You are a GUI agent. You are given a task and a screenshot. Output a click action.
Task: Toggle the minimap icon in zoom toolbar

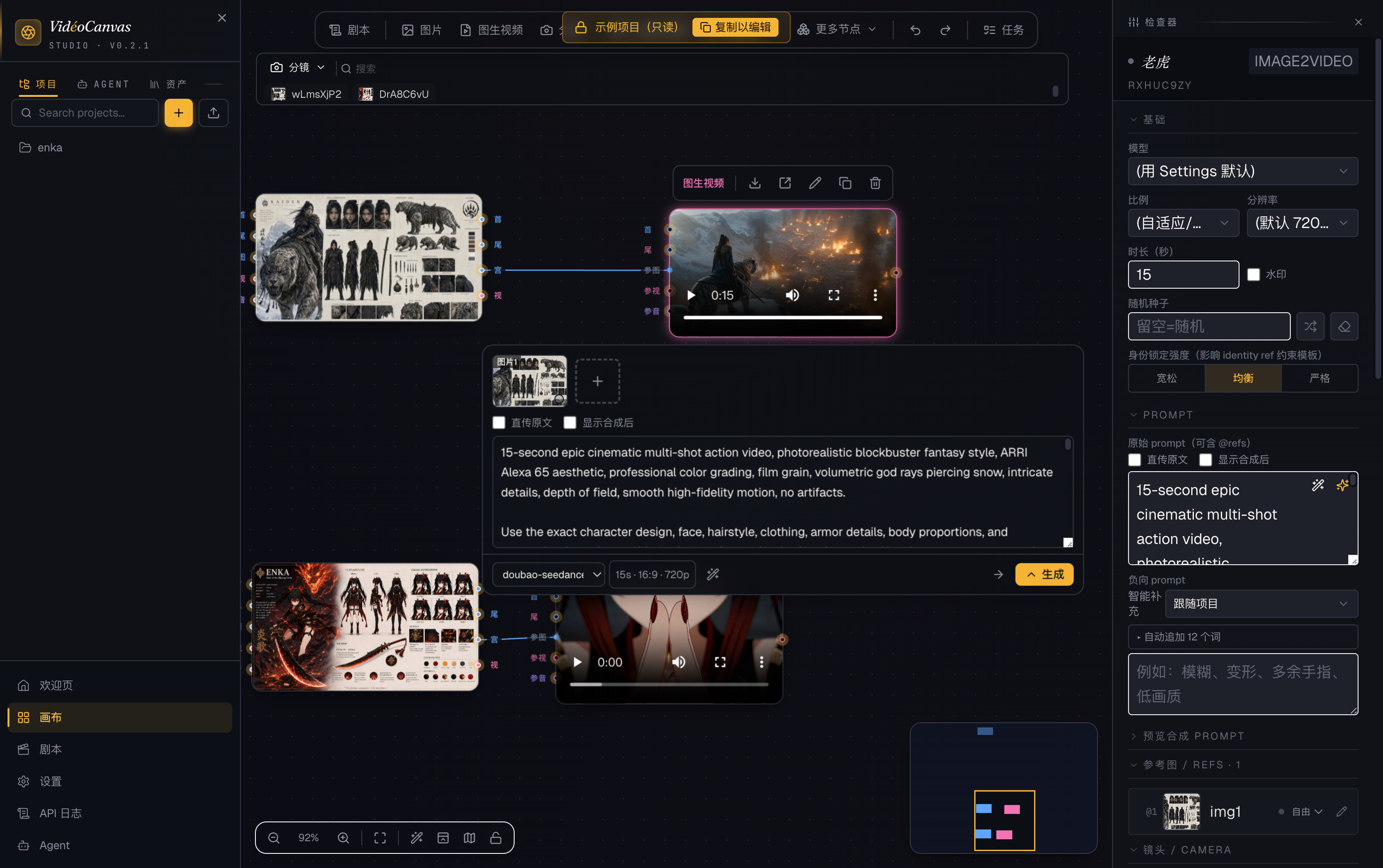tap(469, 837)
